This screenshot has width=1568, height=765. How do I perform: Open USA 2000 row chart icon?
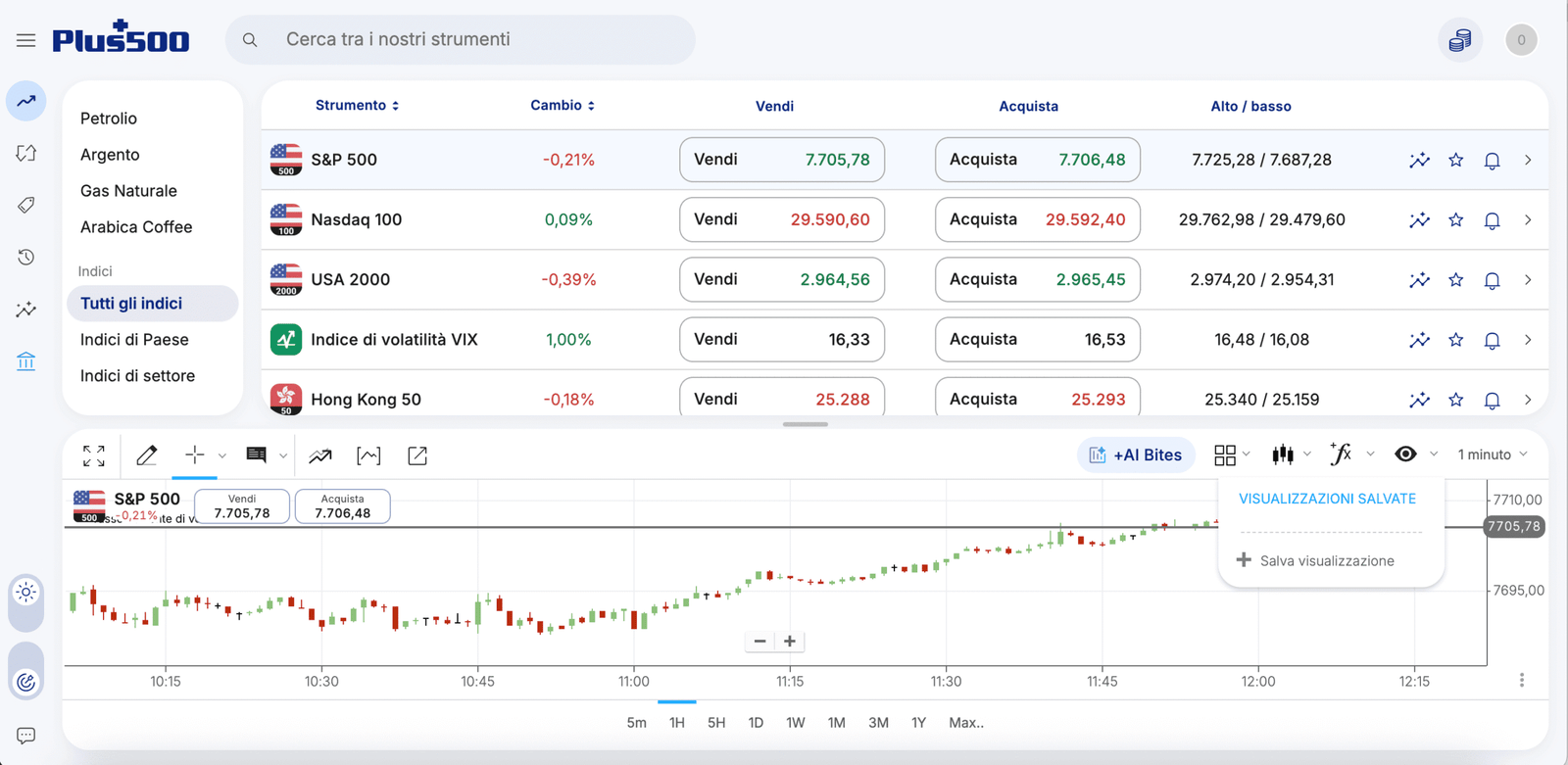1419,280
